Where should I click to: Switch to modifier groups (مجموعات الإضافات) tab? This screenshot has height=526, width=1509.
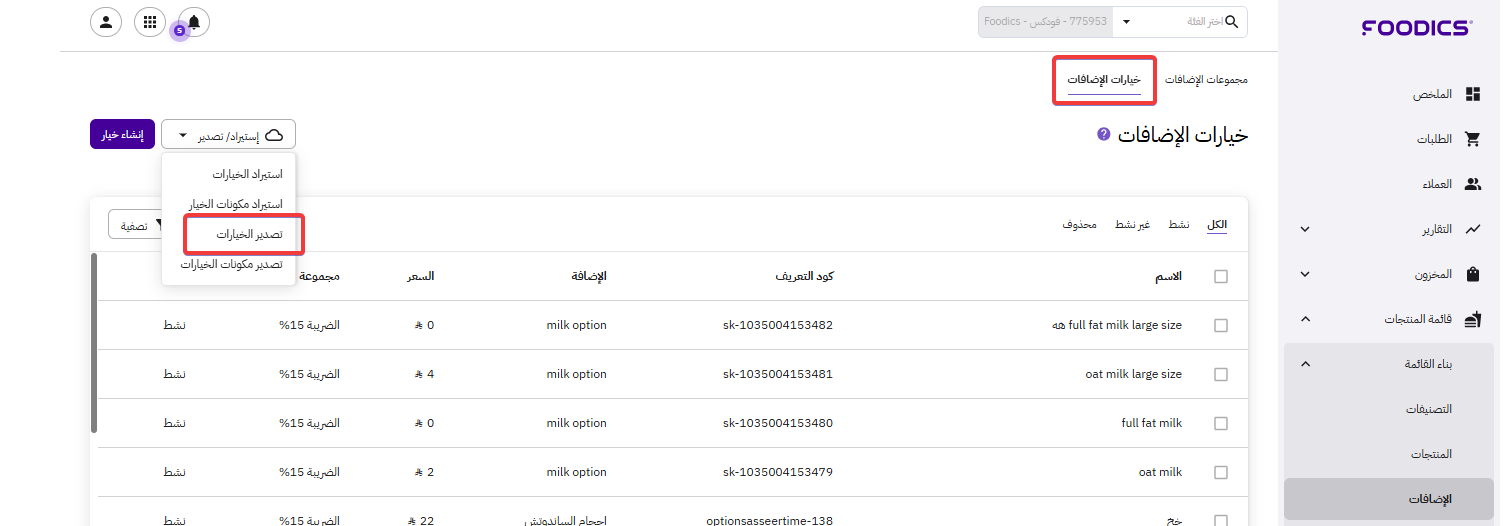(1206, 79)
